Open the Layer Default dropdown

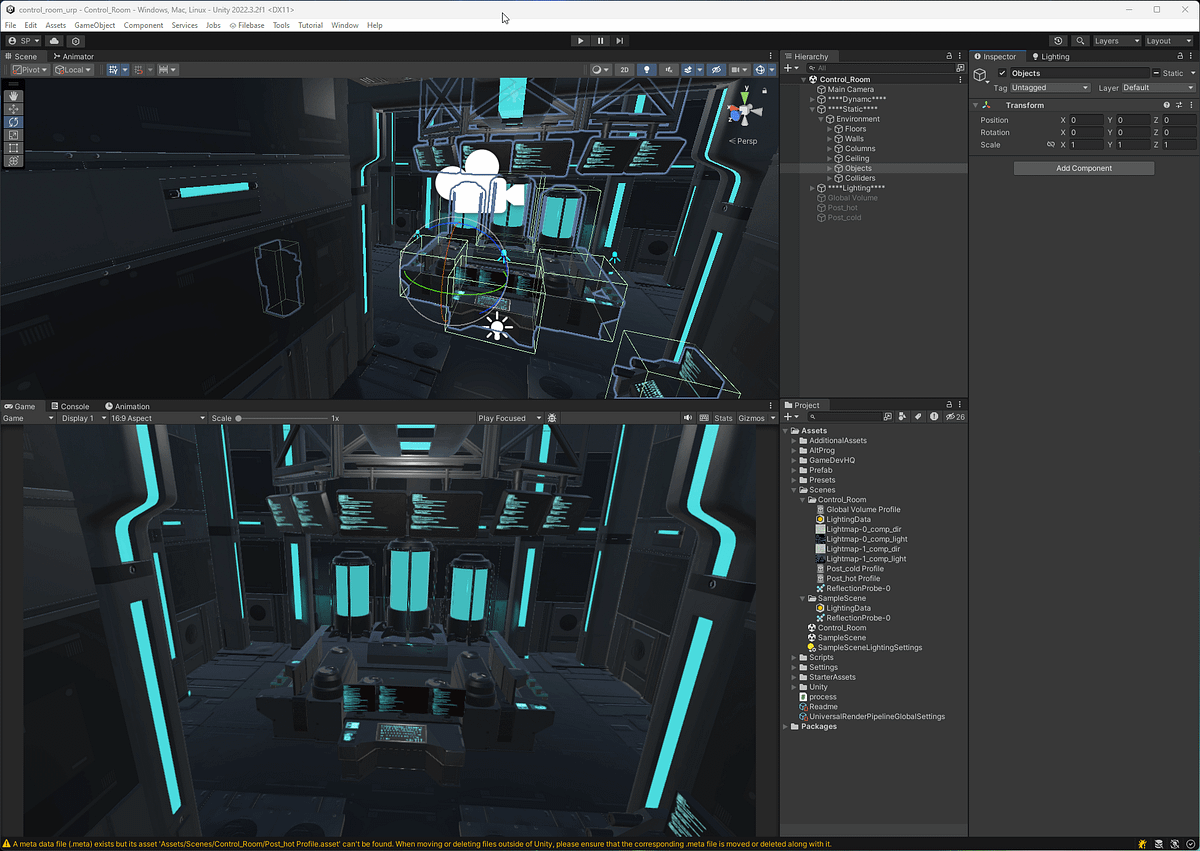(1159, 88)
